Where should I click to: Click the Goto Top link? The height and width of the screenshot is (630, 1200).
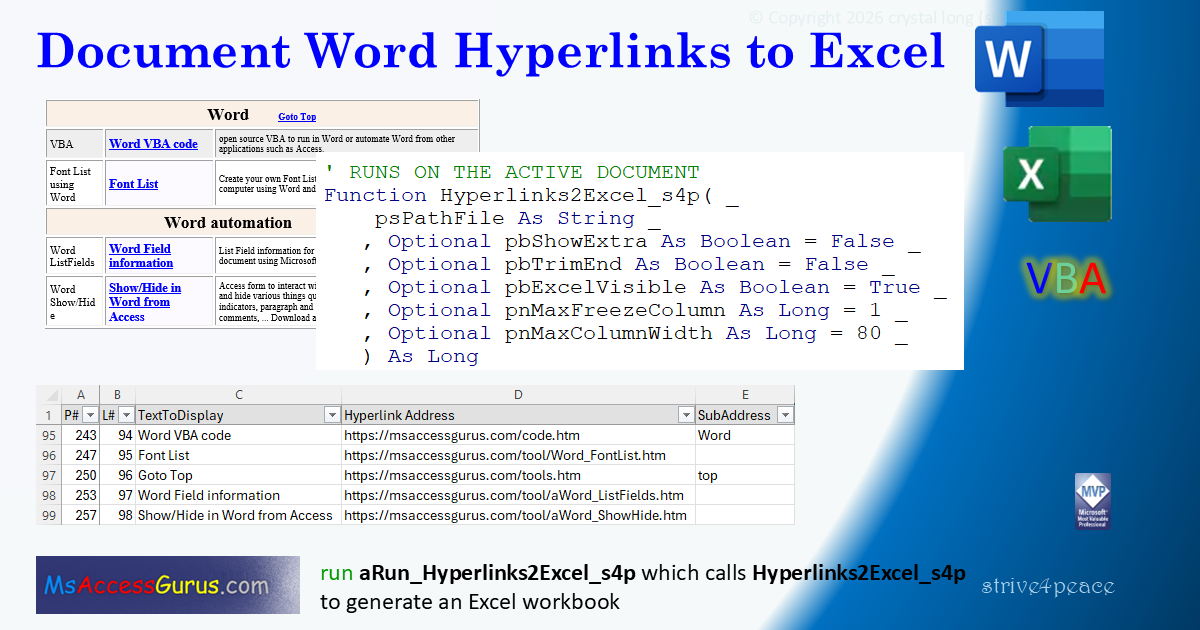click(297, 116)
